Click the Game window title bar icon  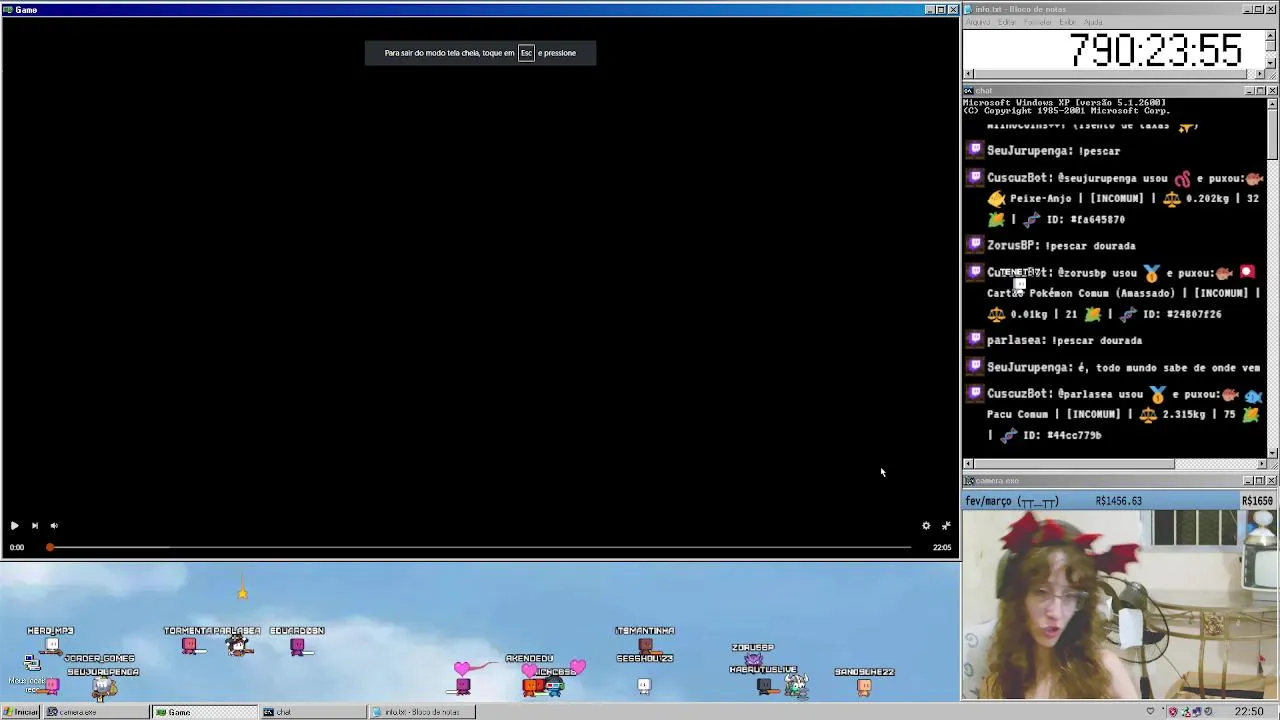tap(7, 10)
